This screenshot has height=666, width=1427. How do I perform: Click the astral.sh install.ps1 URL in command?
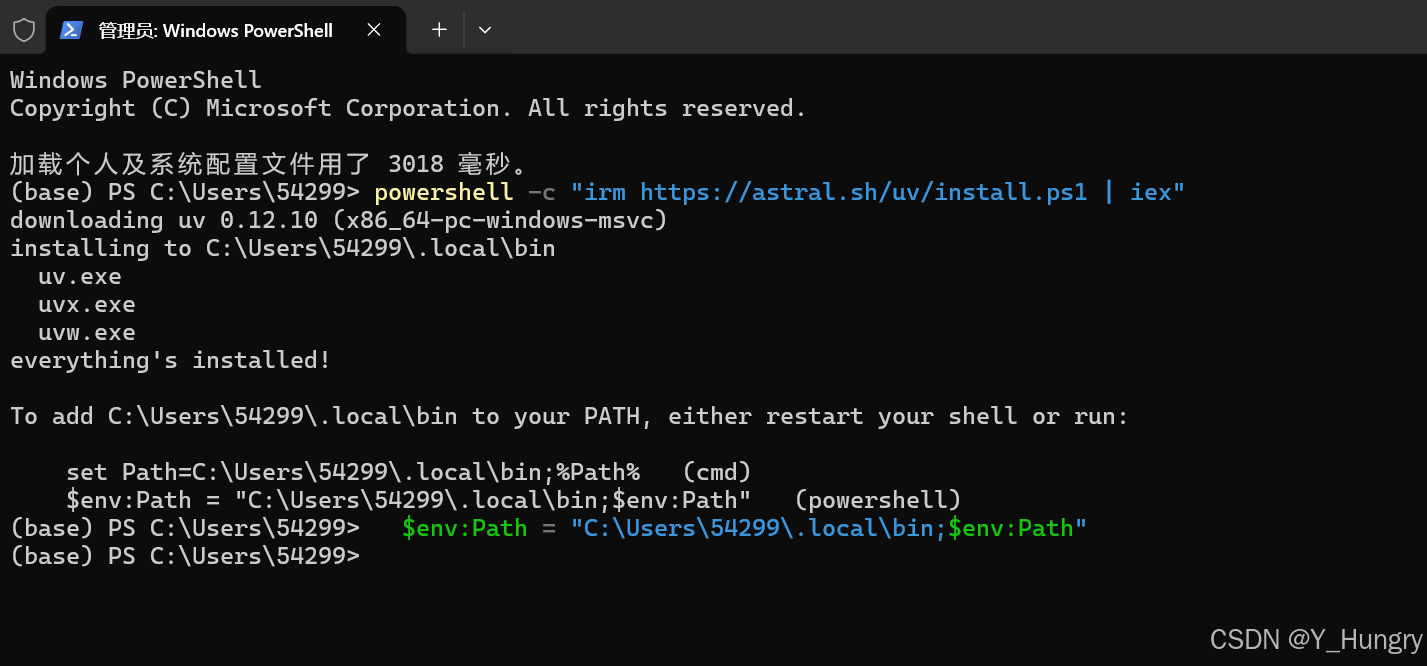pyautogui.click(x=864, y=192)
